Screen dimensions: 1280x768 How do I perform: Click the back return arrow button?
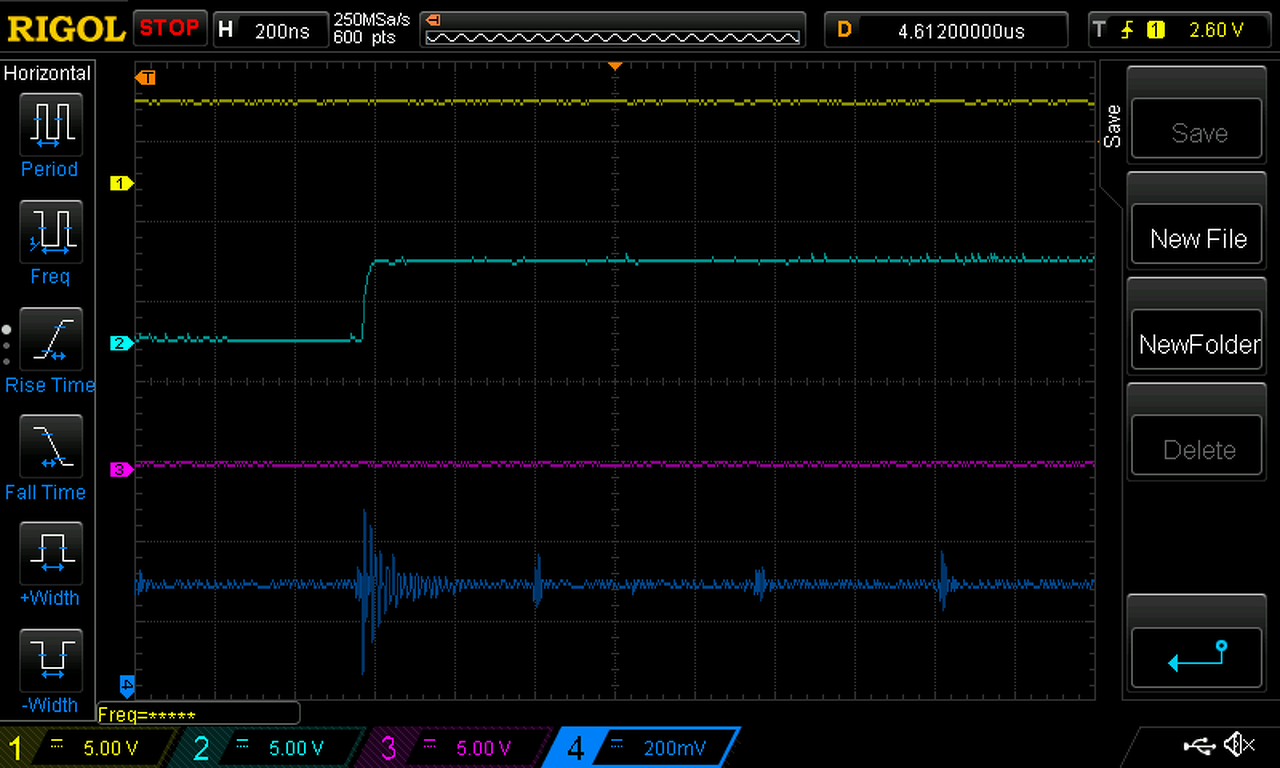(1196, 656)
